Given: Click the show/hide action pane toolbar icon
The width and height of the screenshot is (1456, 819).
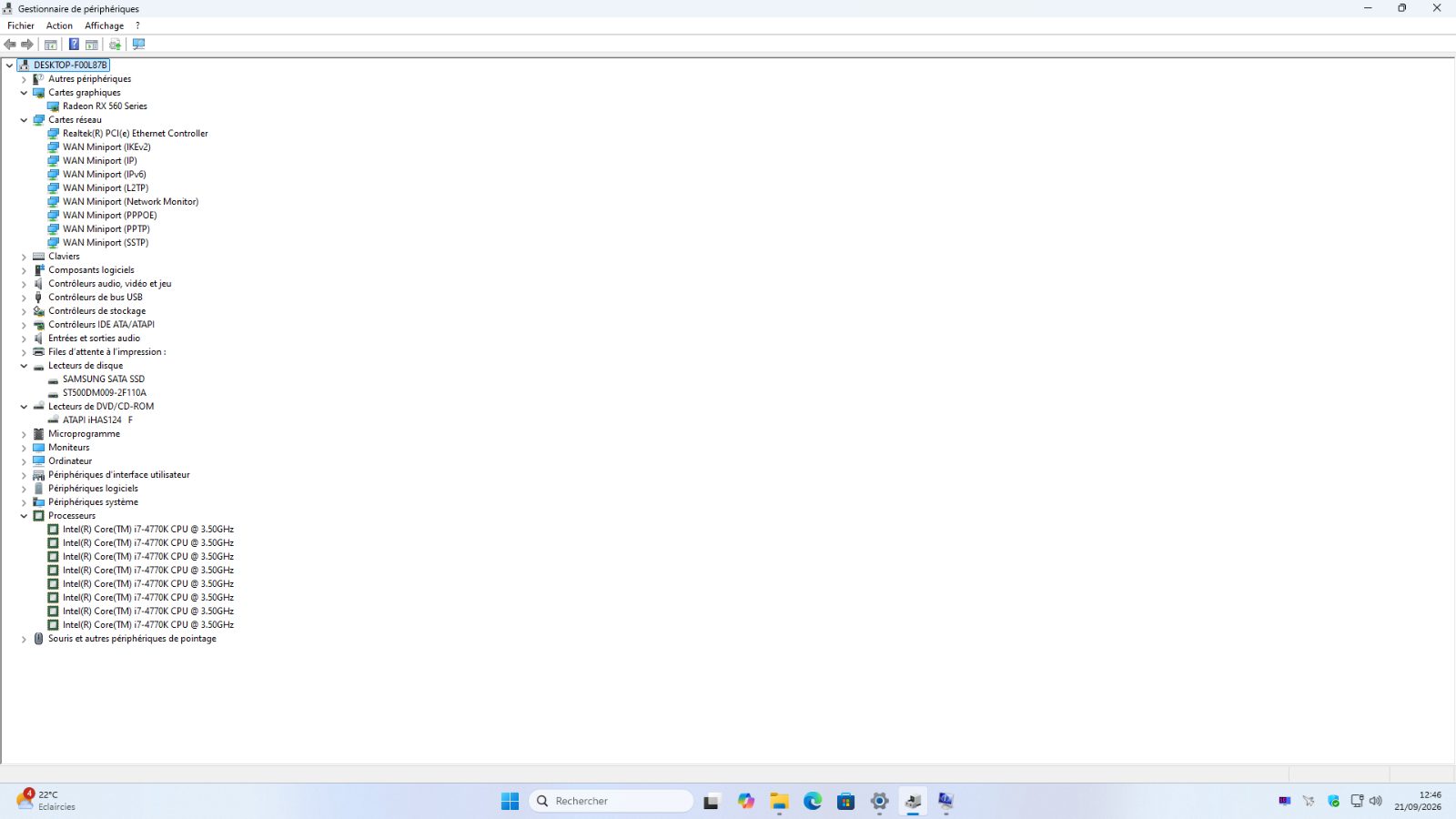Looking at the screenshot, I should tap(92, 45).
